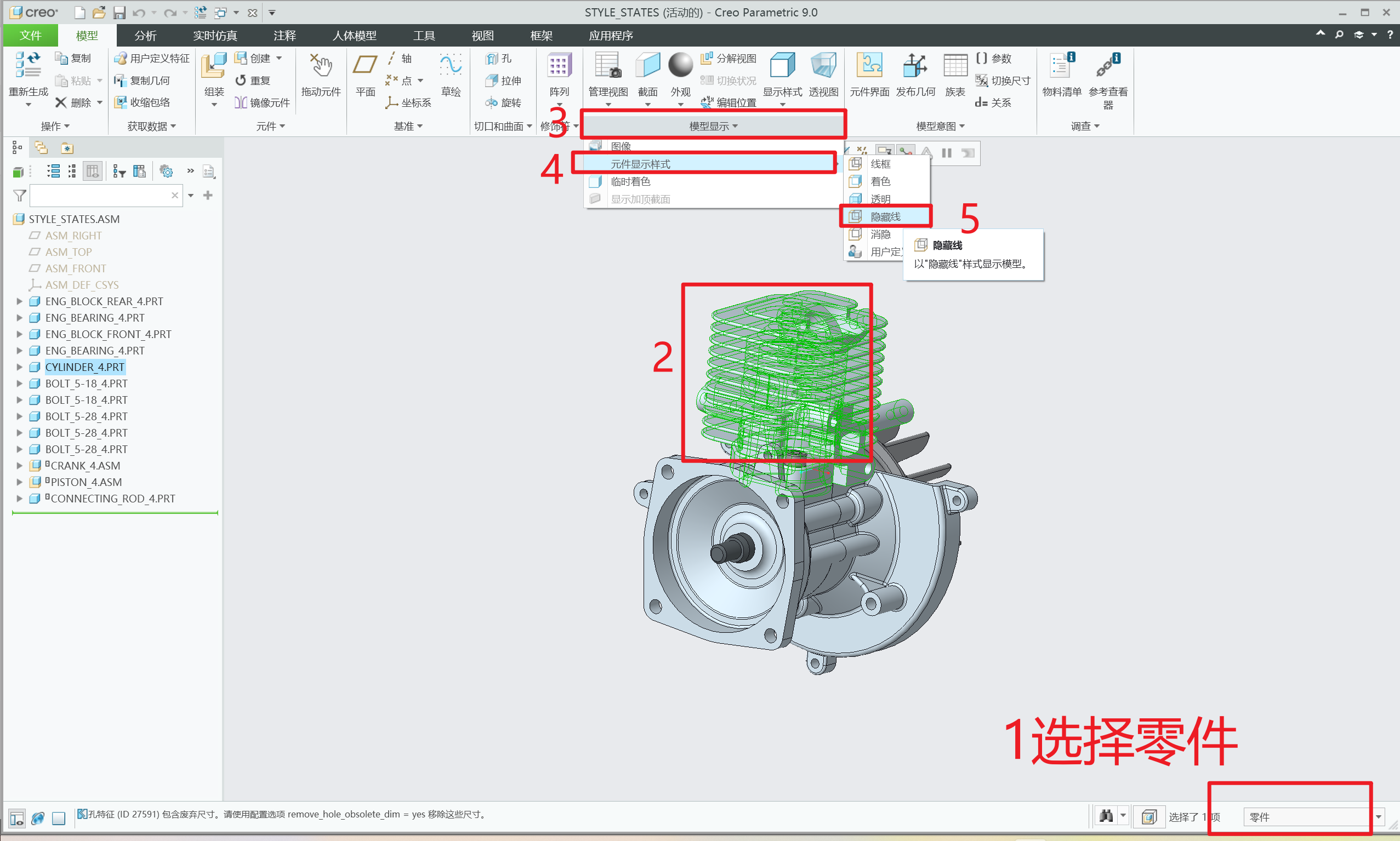The image size is (1400, 841).
Task: Select 隐藏线 hidden line display style
Action: click(x=885, y=216)
